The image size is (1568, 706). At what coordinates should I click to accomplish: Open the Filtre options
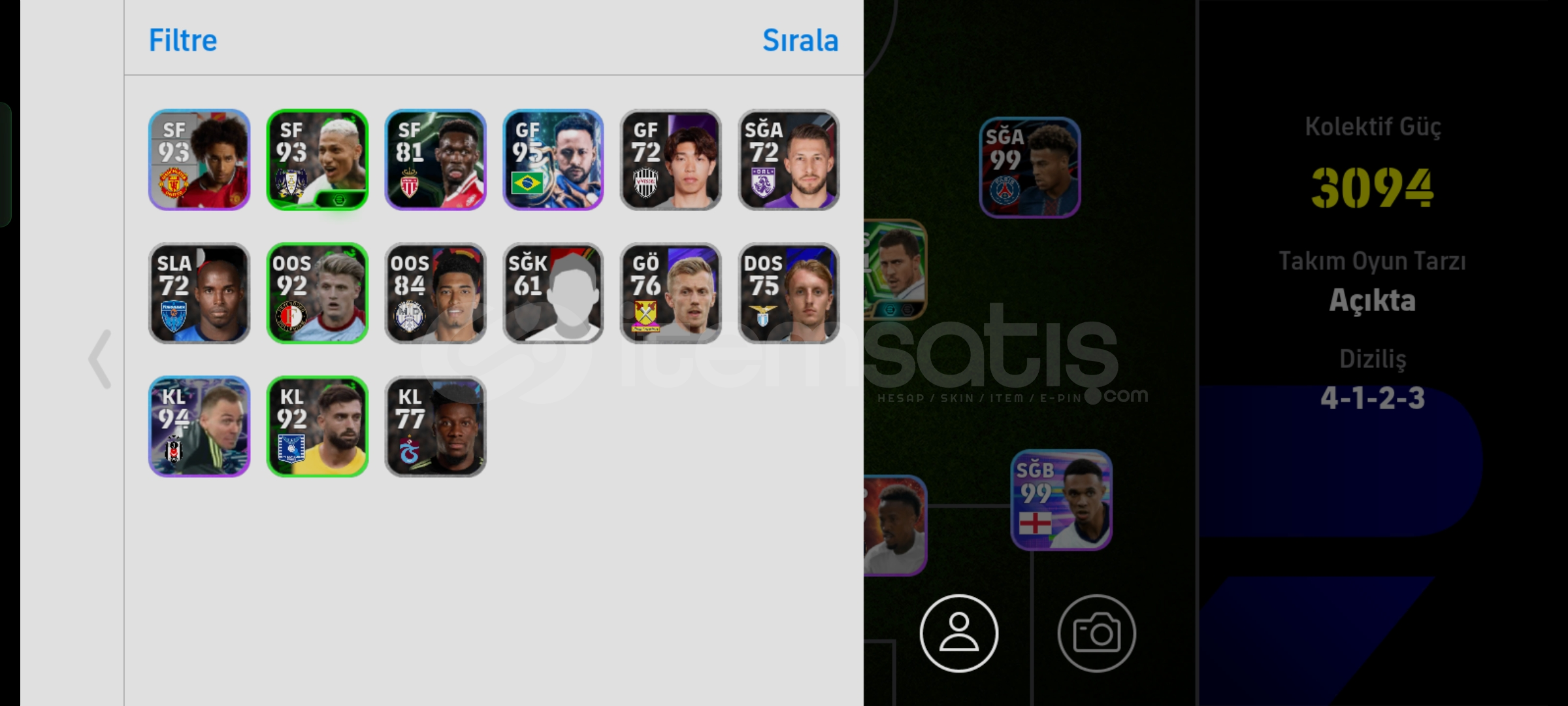(183, 41)
